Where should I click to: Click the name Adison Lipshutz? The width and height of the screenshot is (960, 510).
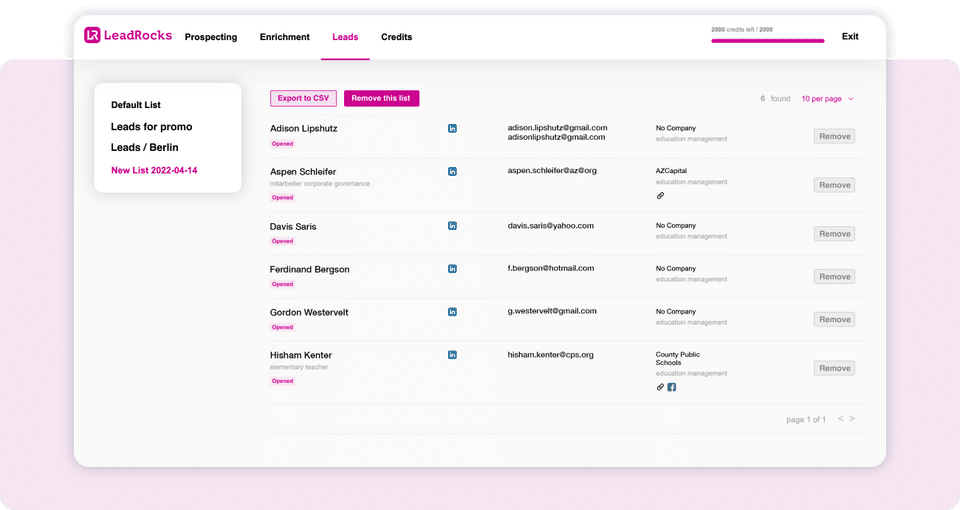[304, 129]
